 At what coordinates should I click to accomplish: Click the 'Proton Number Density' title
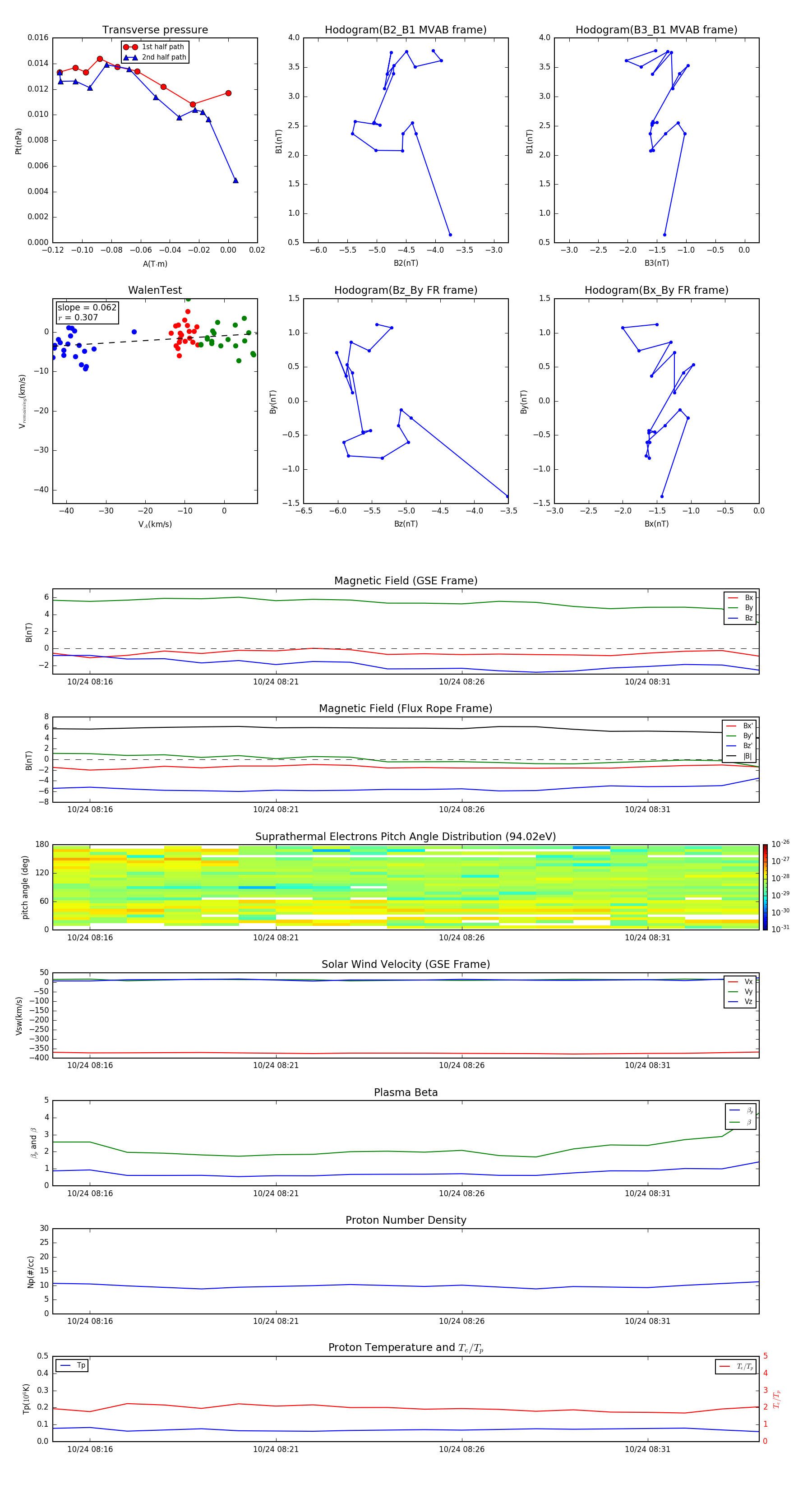[x=406, y=1220]
